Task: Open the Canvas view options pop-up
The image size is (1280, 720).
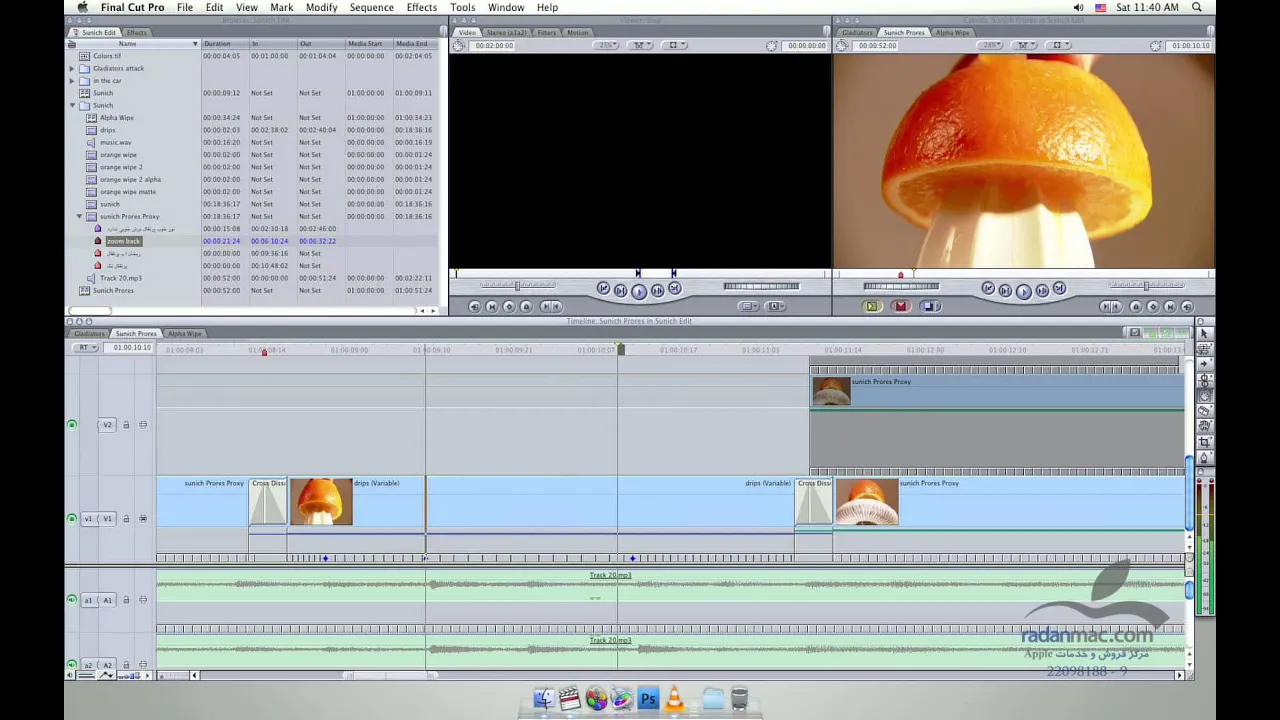Action: 1058,45
